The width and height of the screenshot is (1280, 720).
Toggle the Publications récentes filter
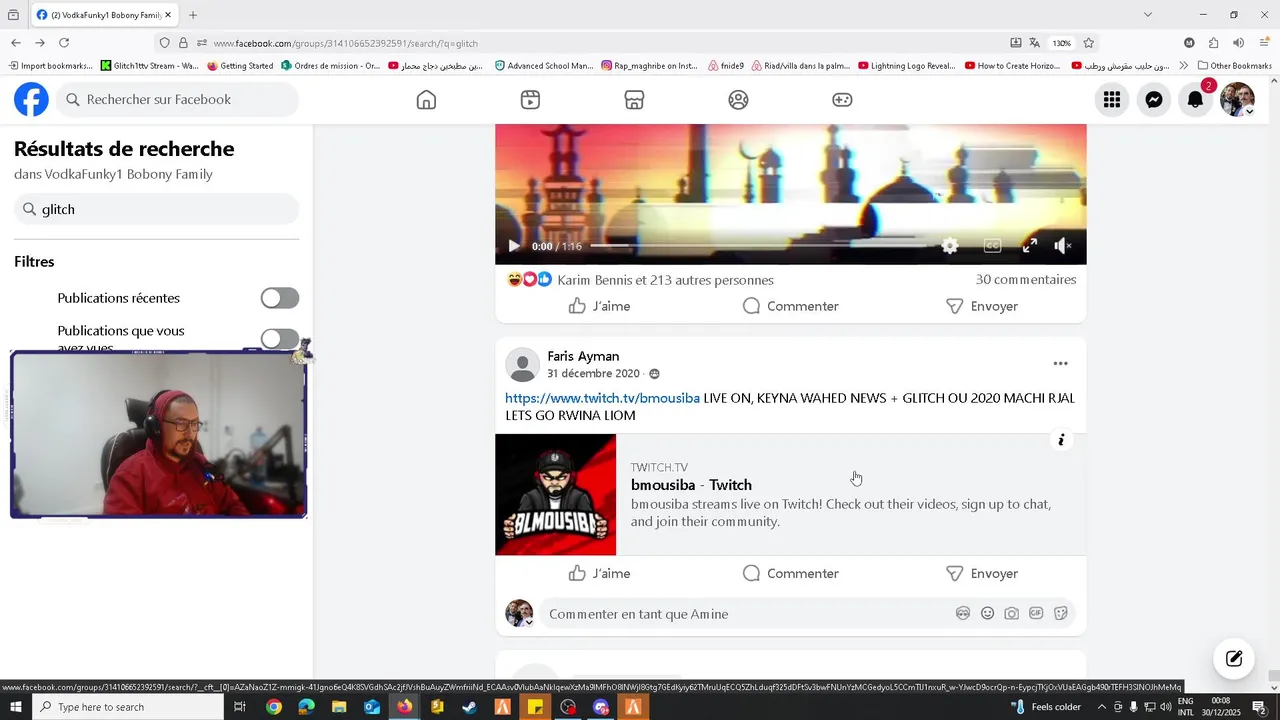(280, 298)
